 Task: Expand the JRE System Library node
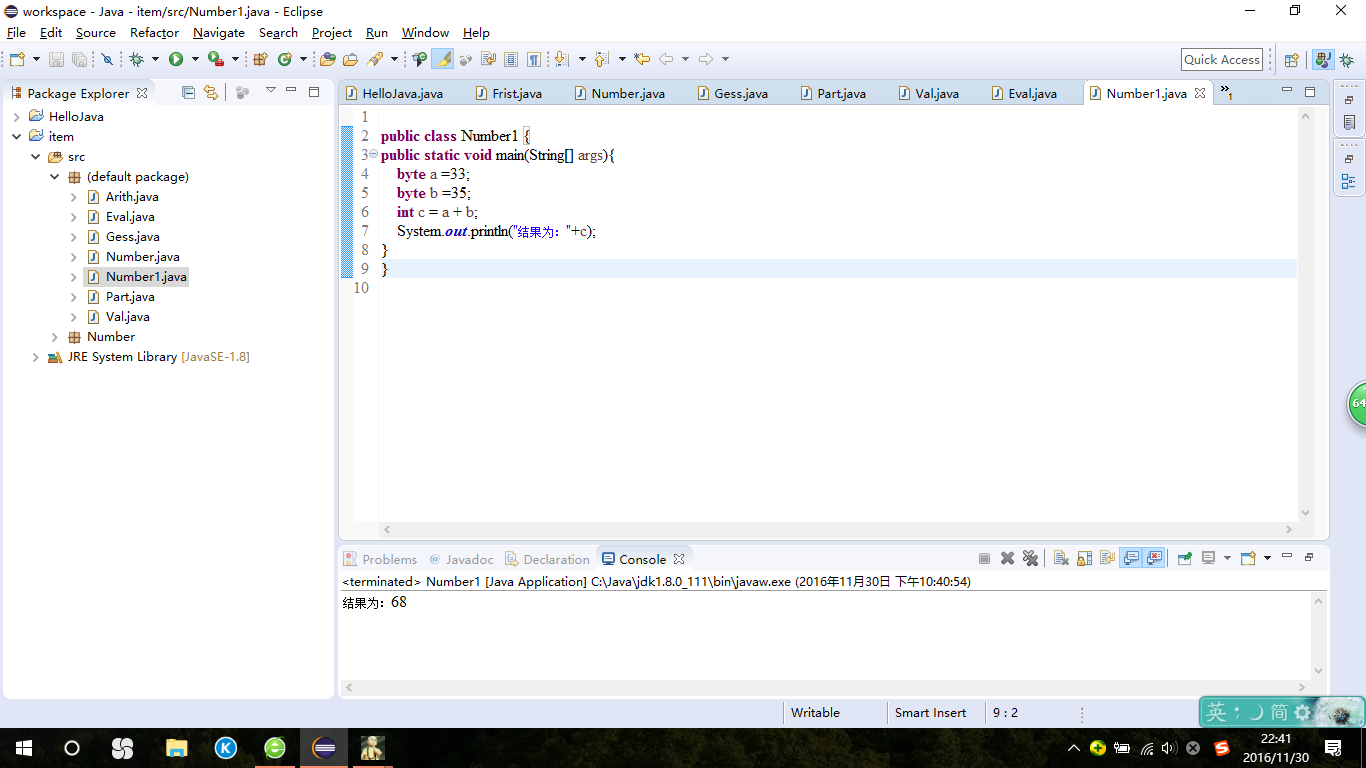tap(35, 356)
